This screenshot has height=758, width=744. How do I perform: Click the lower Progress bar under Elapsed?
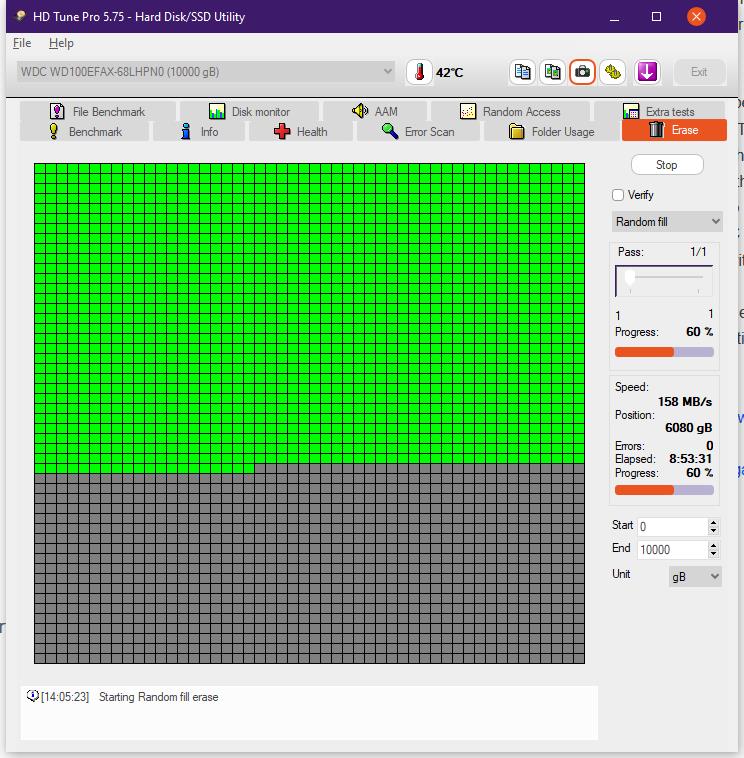(x=664, y=490)
